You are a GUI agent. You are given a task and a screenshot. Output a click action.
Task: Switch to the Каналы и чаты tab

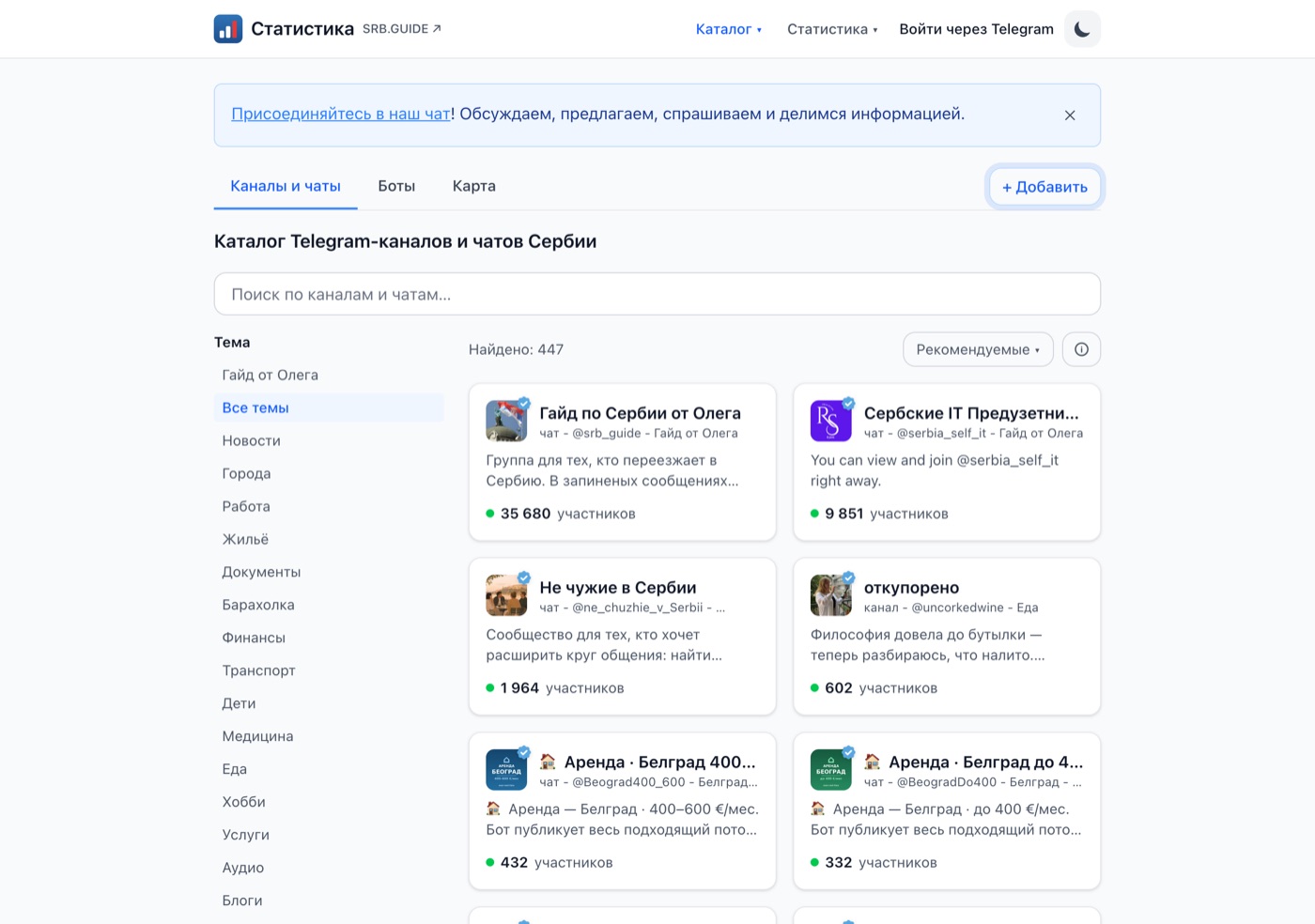(x=286, y=186)
